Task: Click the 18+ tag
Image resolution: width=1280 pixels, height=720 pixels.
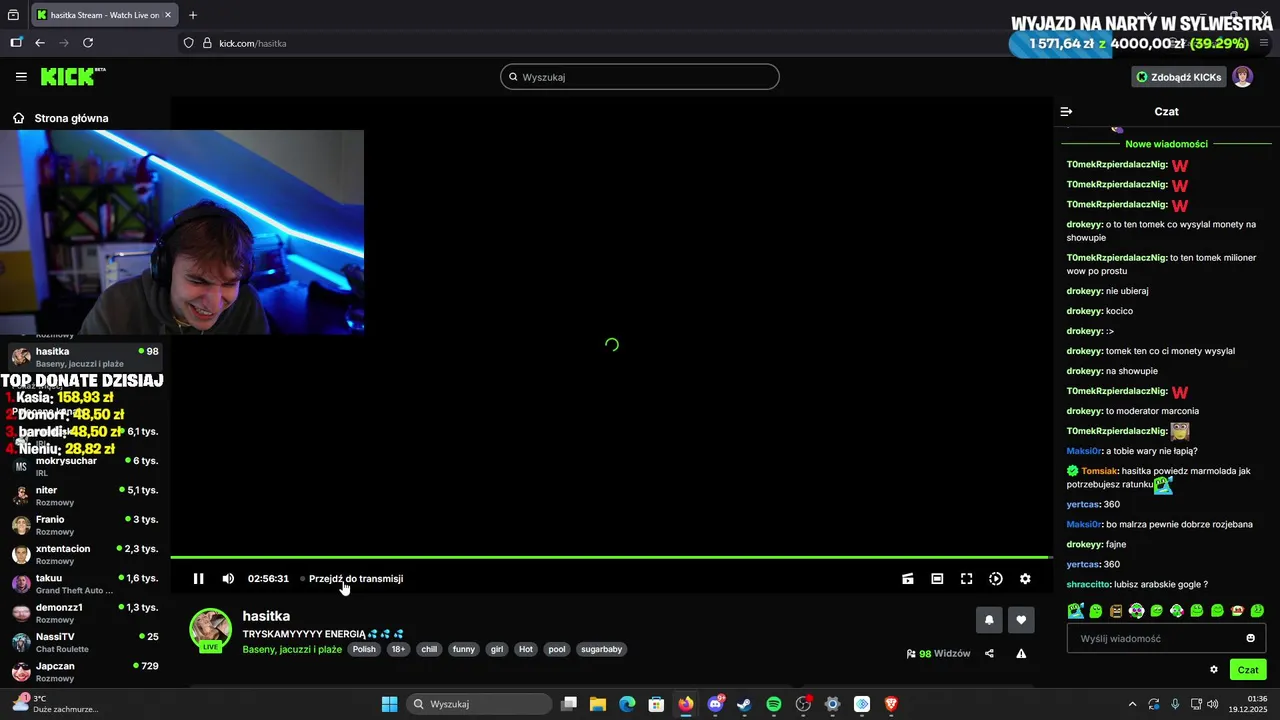Action: tap(398, 649)
